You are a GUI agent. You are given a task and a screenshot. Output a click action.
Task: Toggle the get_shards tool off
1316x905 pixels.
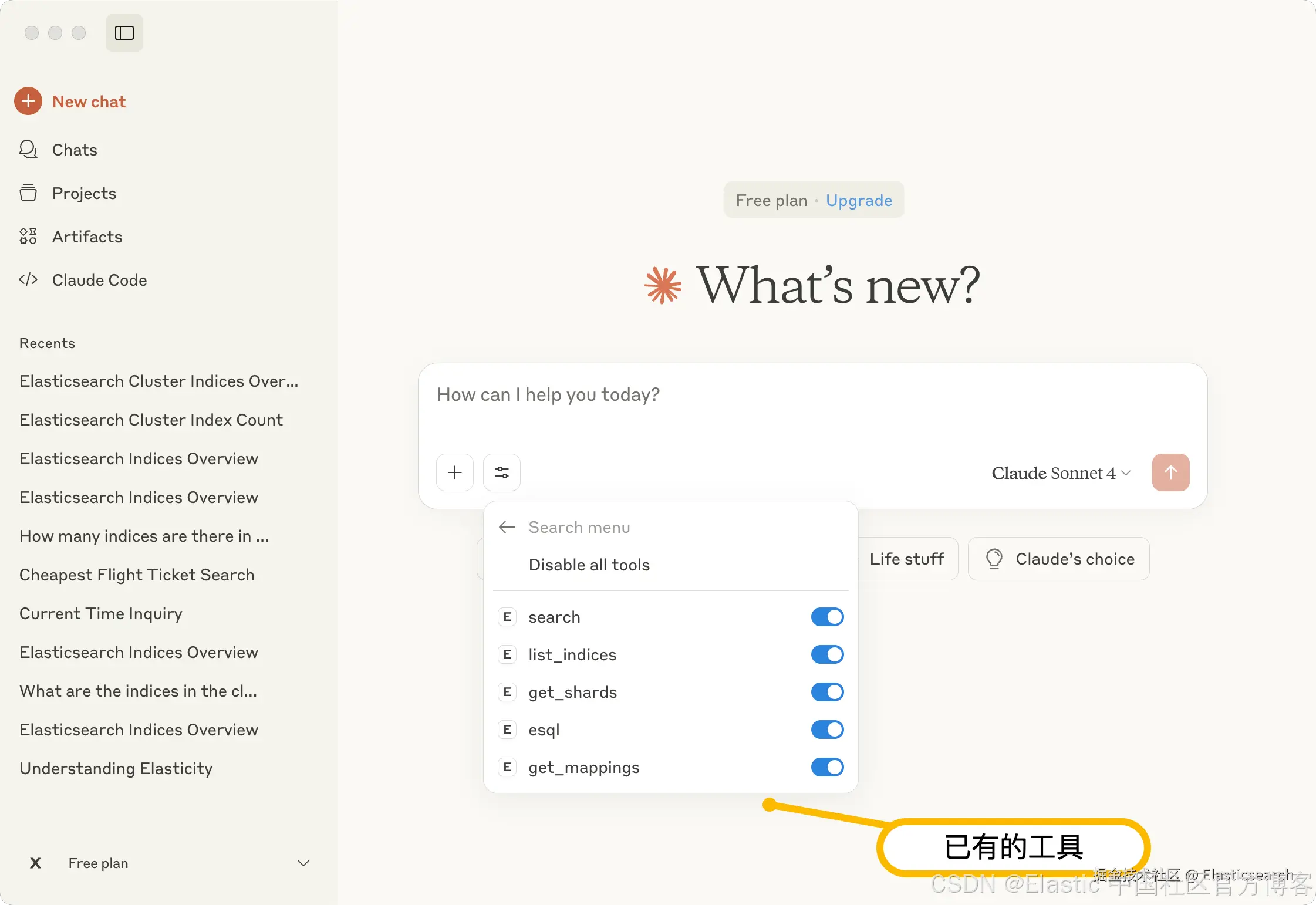click(827, 692)
